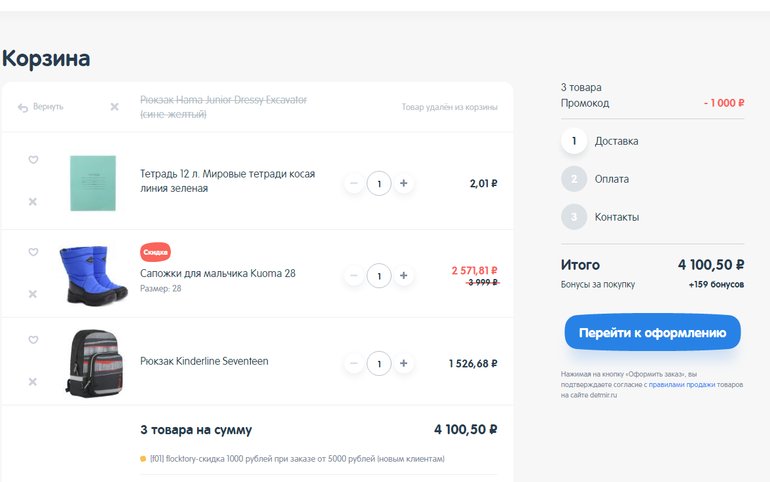Image resolution: width=770 pixels, height=482 pixels.
Task: Remove the green notebook from cart
Action: coord(33,202)
